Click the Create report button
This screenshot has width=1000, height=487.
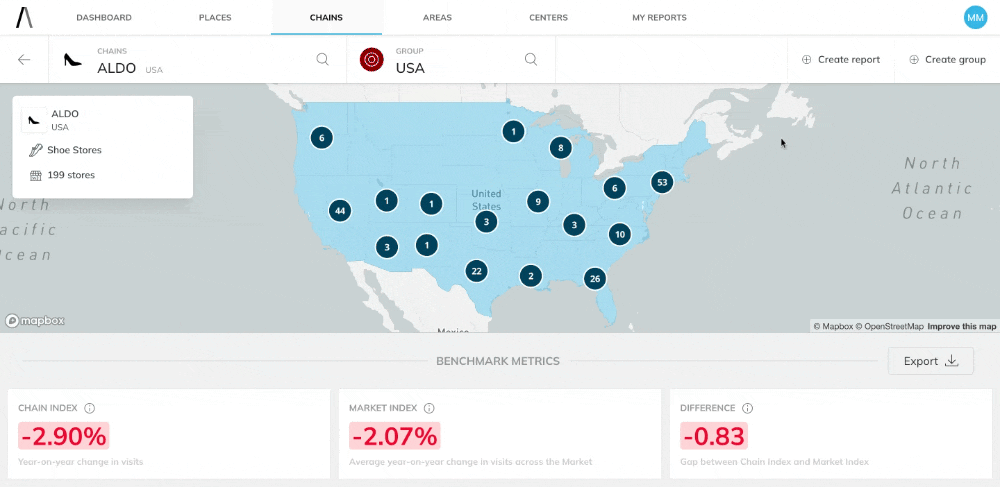click(x=840, y=60)
